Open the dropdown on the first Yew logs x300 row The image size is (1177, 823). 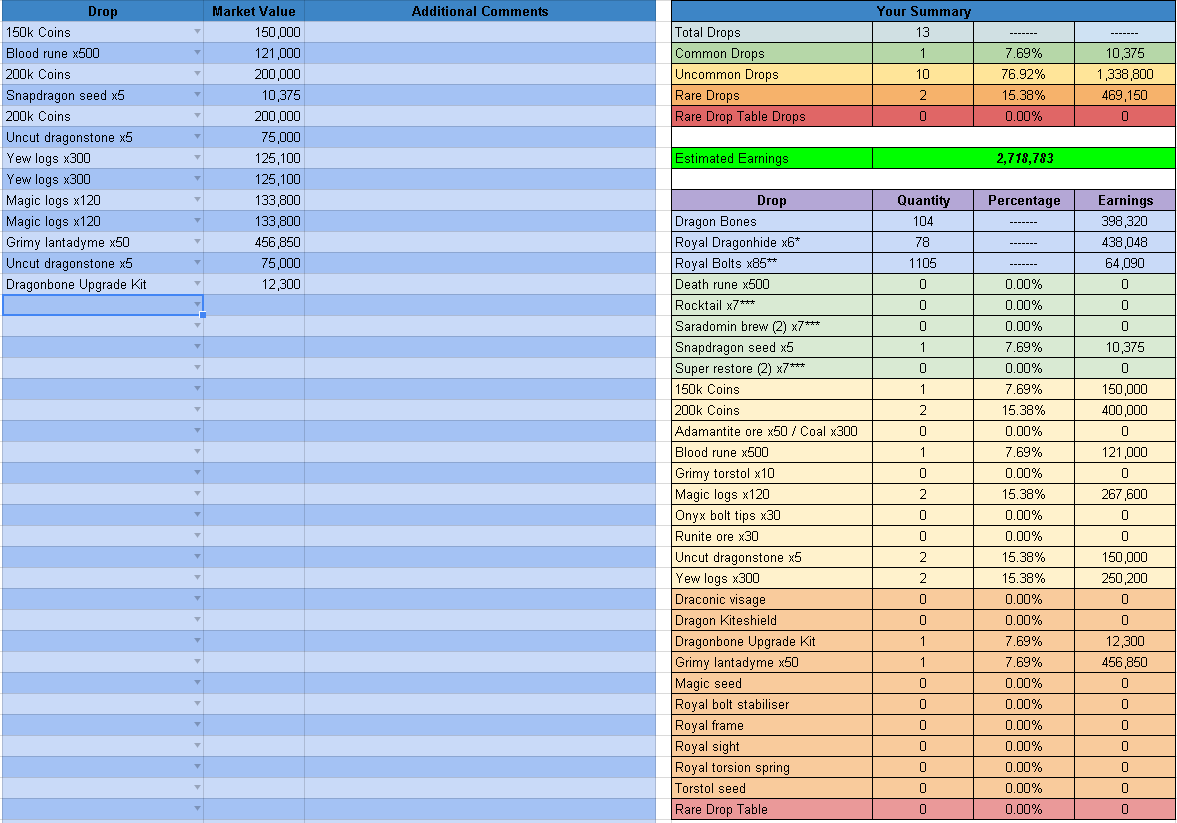click(197, 158)
